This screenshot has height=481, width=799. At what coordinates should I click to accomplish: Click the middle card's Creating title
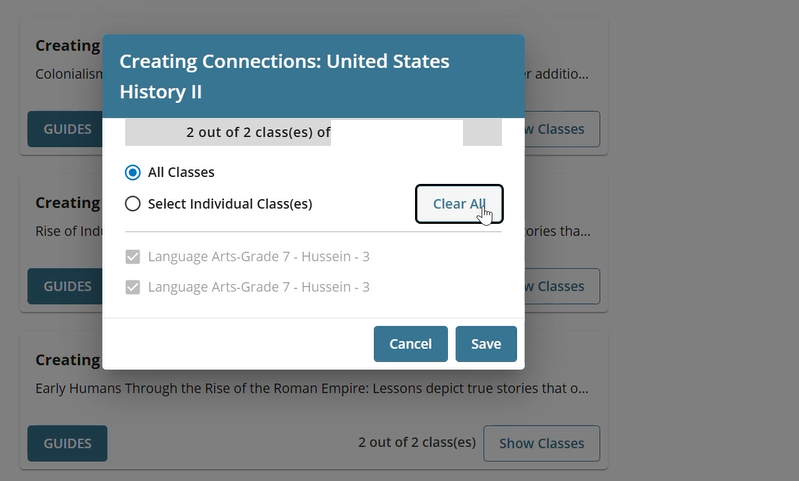pyautogui.click(x=67, y=203)
